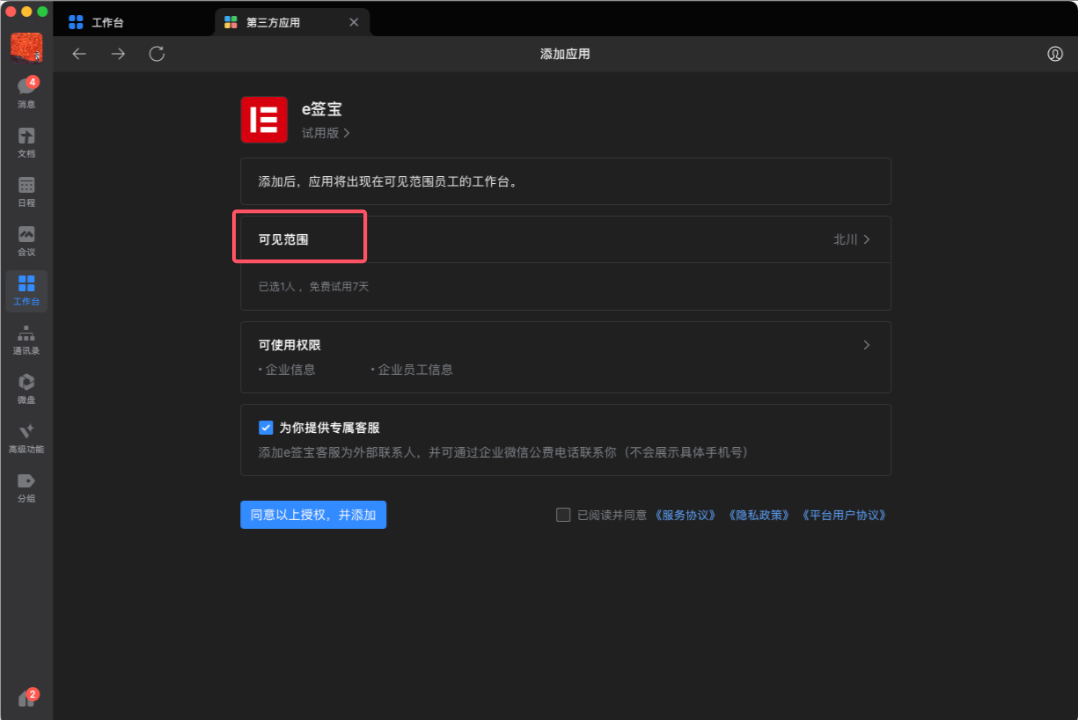Go back using the left arrow
Image resolution: width=1078 pixels, height=720 pixels.
[x=79, y=54]
